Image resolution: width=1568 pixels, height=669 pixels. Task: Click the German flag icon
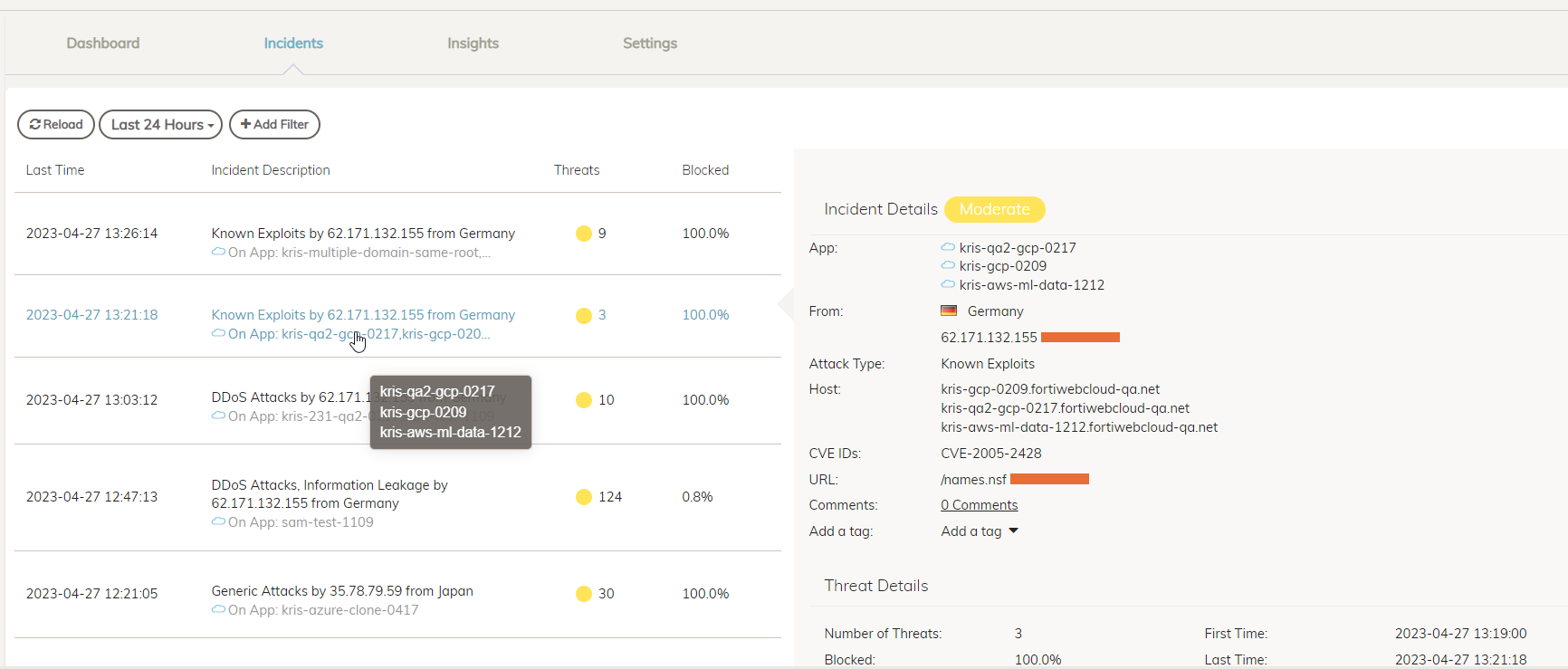click(x=948, y=311)
